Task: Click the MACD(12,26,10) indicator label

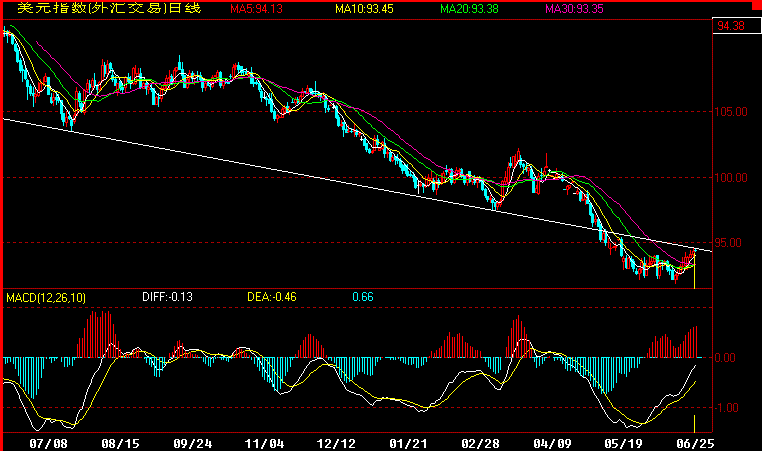Action: [46, 297]
